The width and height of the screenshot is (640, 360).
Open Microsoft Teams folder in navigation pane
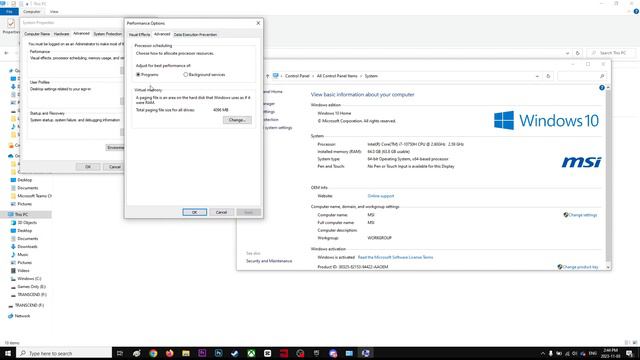click(x=34, y=196)
